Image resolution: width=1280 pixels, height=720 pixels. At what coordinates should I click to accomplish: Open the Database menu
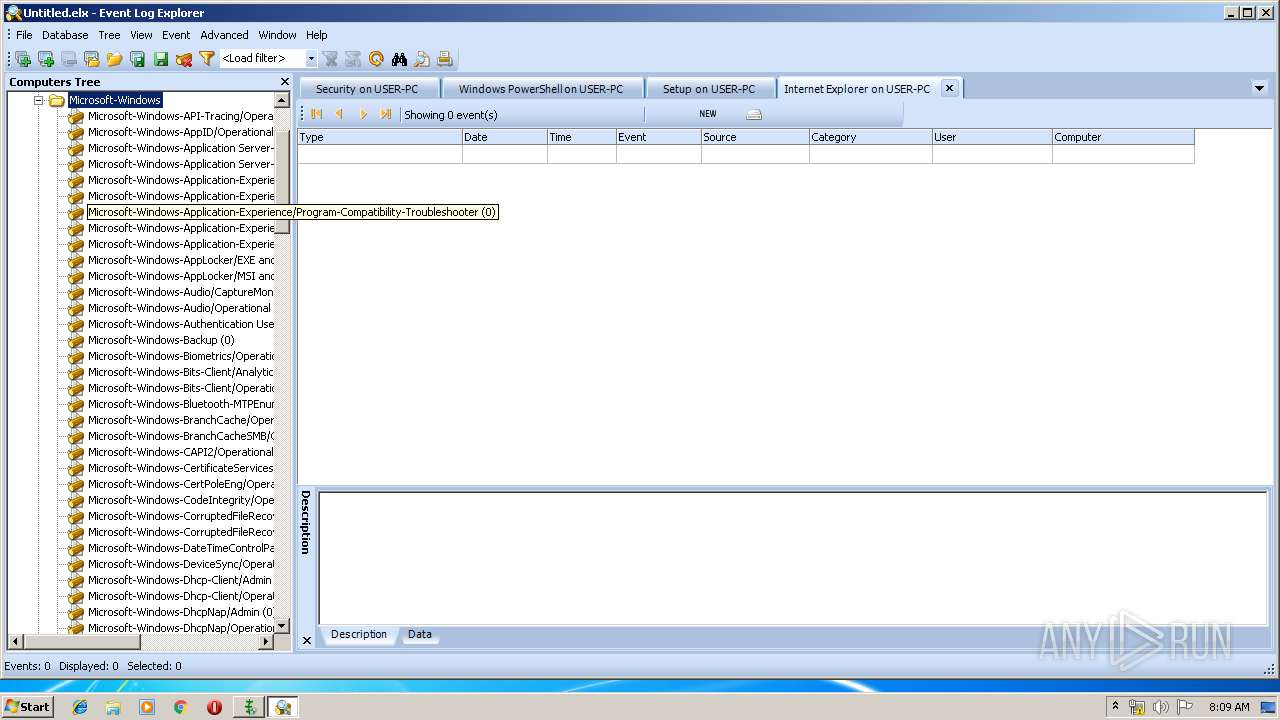tap(65, 35)
